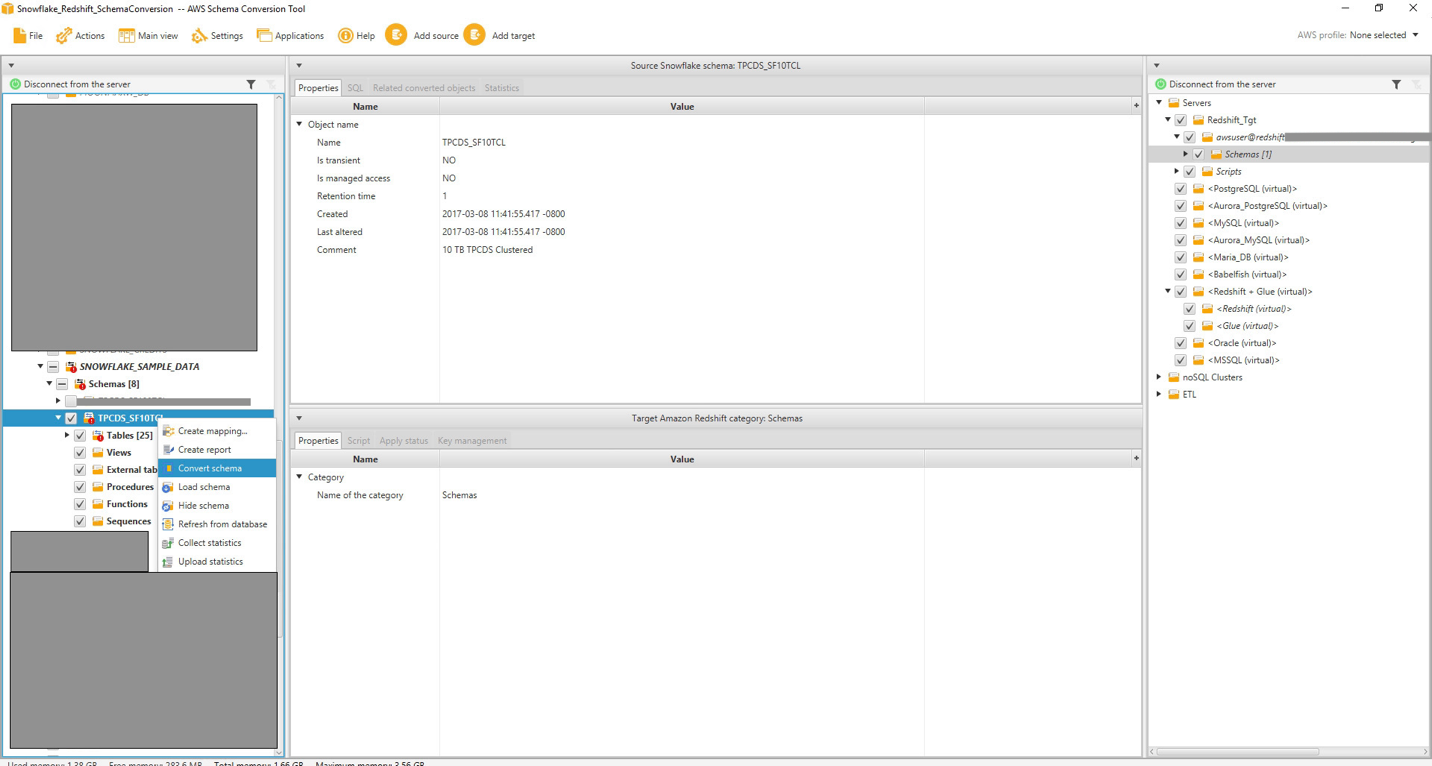Uncheck the Tables [25] checkbox
1432x766 pixels.
(80, 436)
